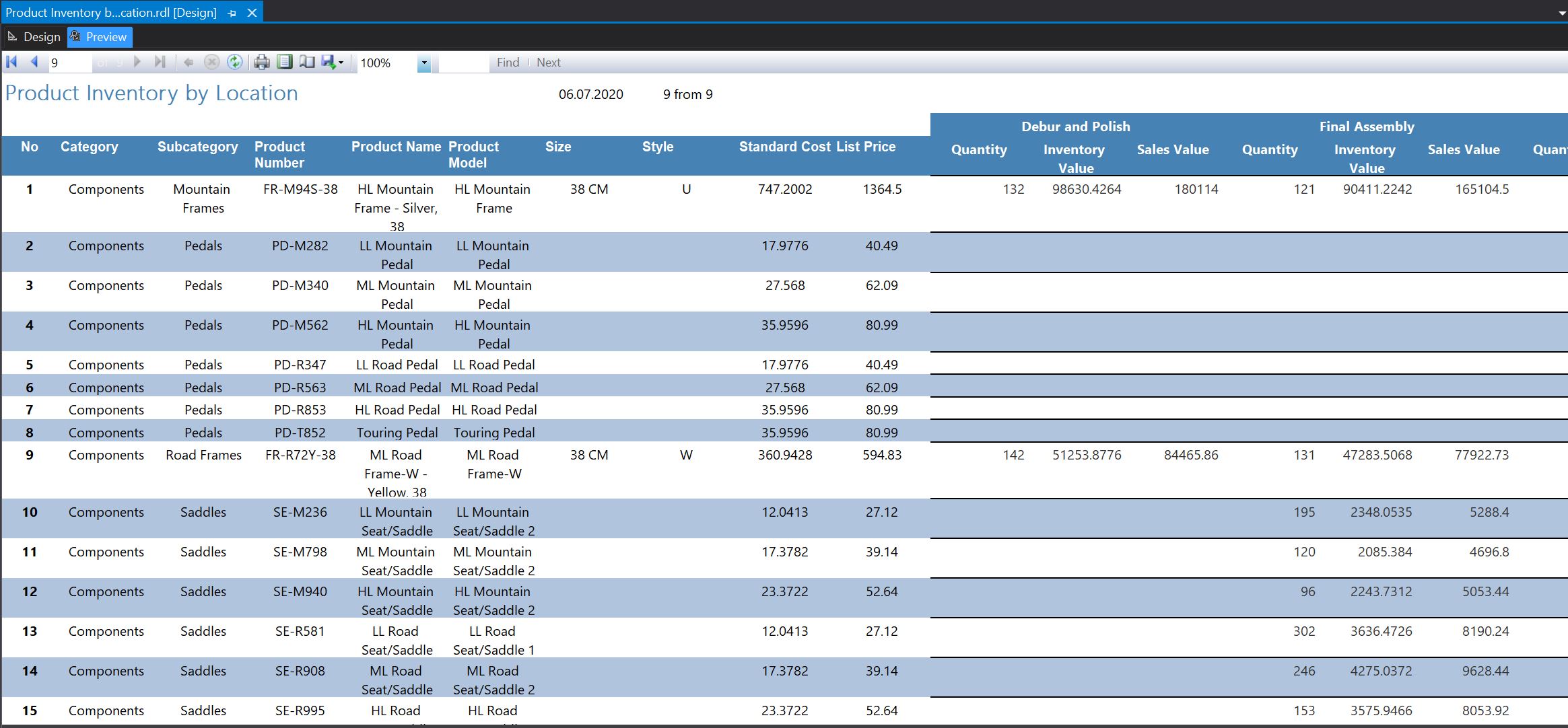Open the page setup dialog
This screenshot has width=1568, height=728.
tap(307, 62)
